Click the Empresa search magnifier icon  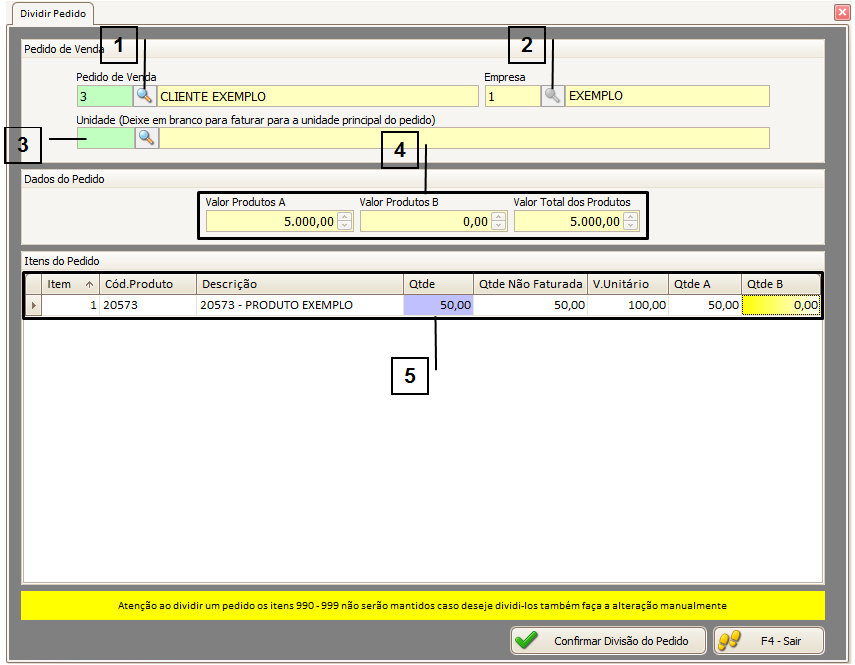(x=552, y=96)
